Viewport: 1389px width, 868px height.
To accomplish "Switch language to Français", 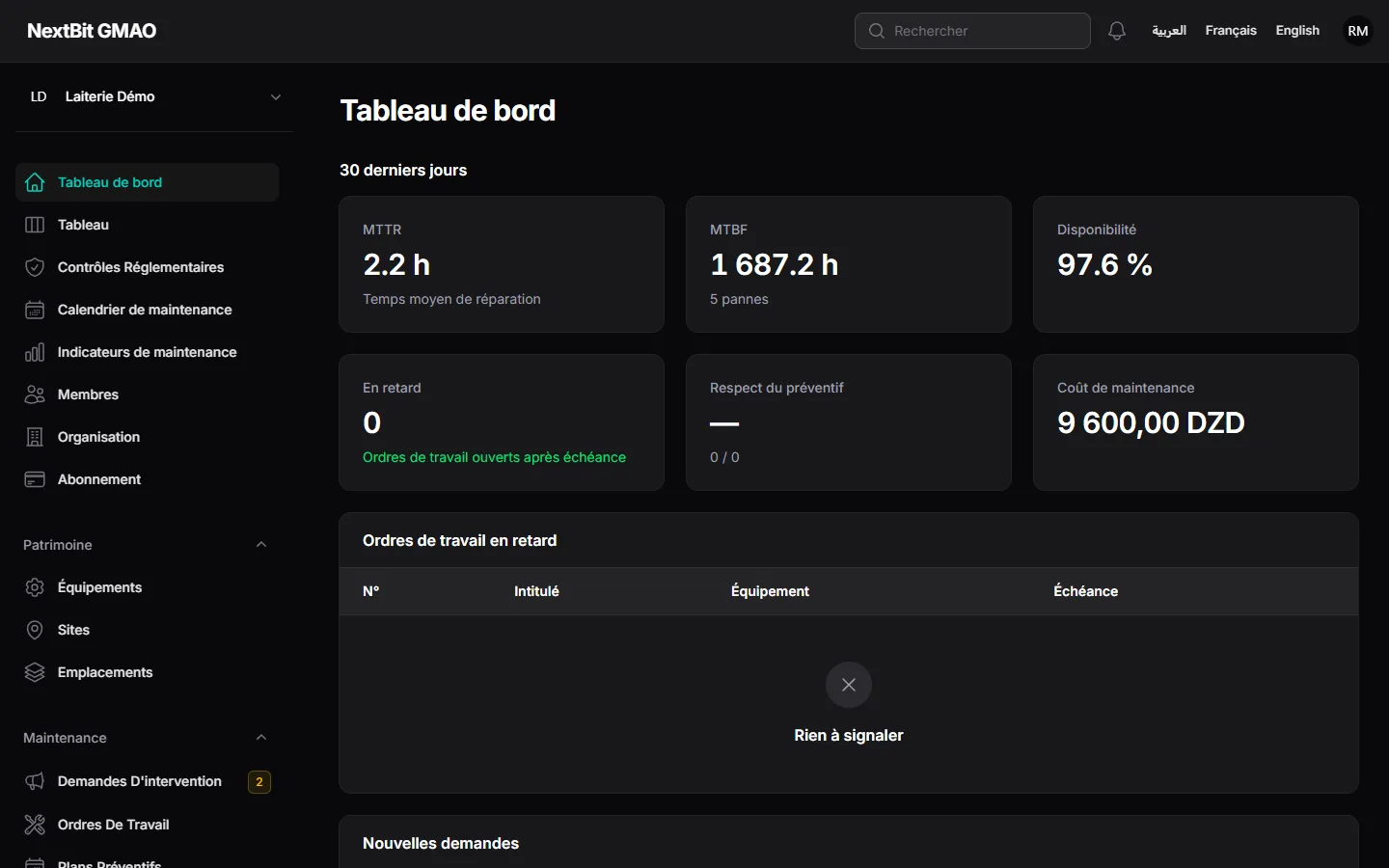I will pyautogui.click(x=1231, y=31).
